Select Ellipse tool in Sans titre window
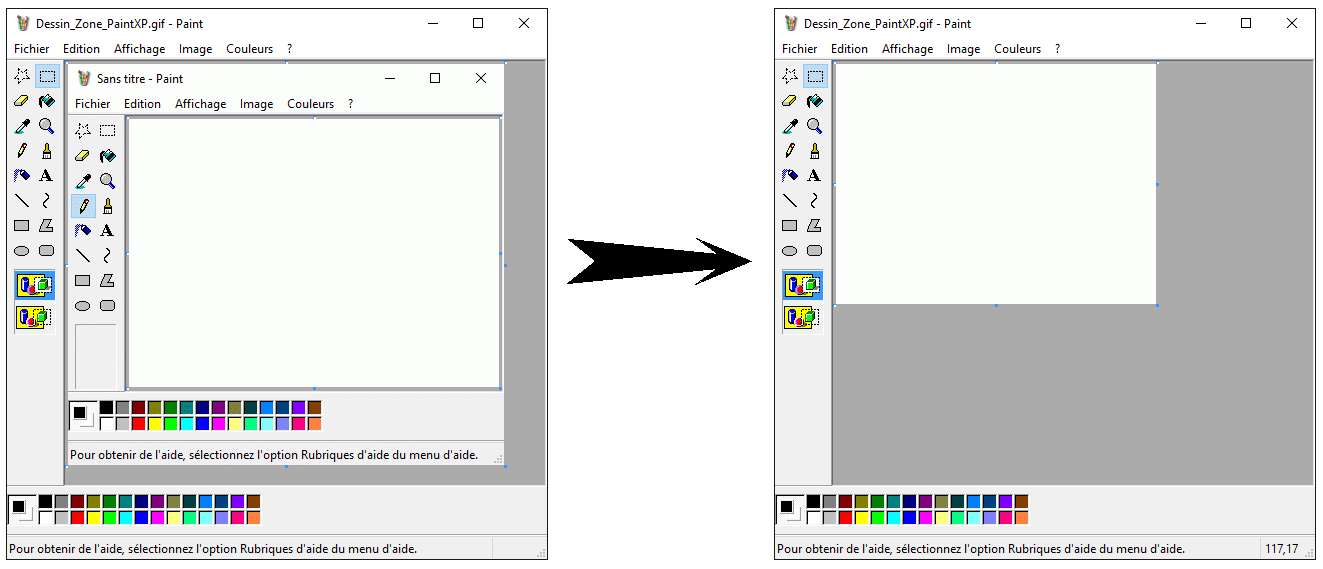This screenshot has width=1323, height=569. tap(83, 306)
